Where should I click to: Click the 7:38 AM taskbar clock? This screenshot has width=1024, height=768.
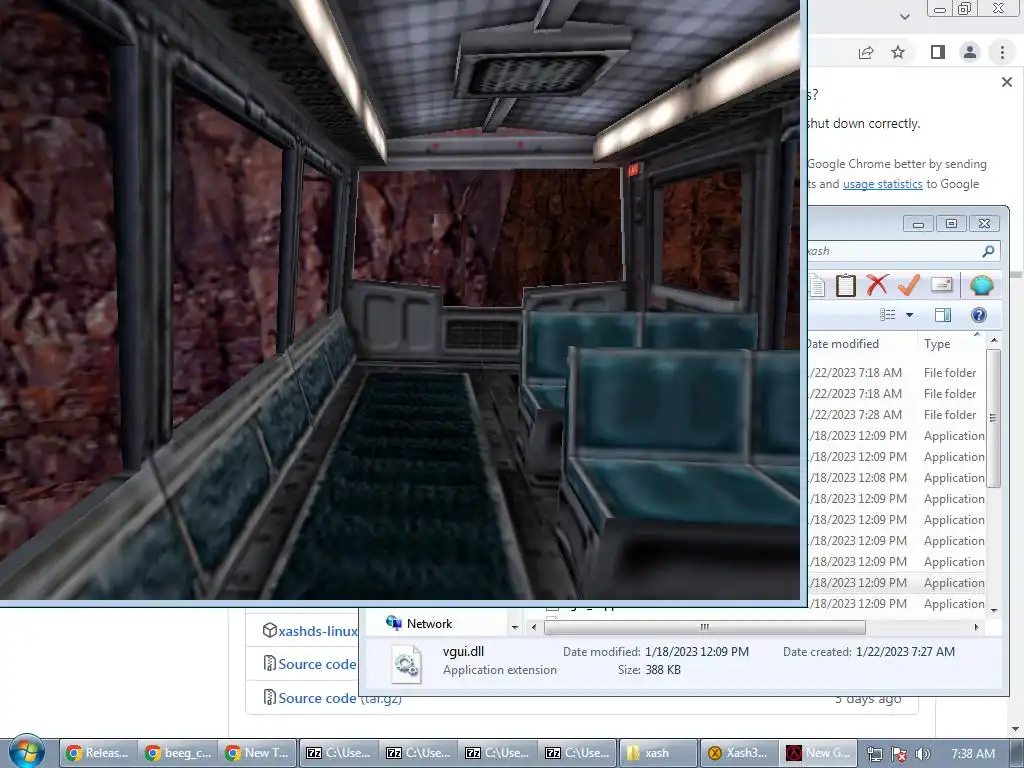pos(973,754)
